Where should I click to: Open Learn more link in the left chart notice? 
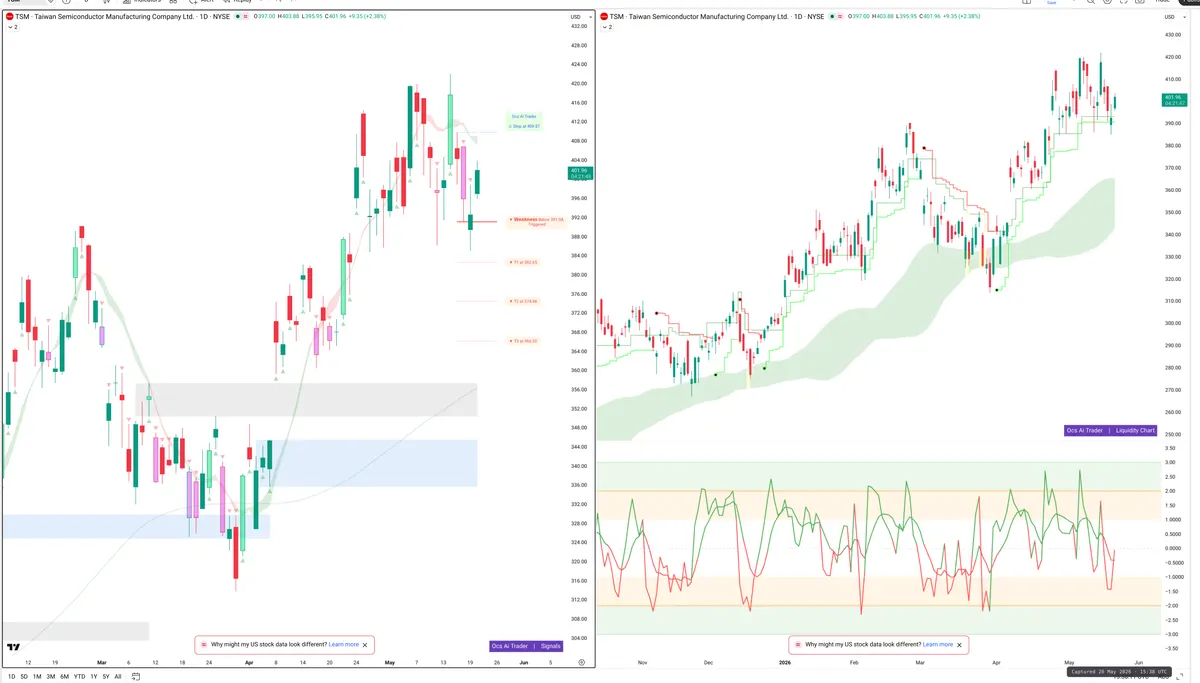344,645
